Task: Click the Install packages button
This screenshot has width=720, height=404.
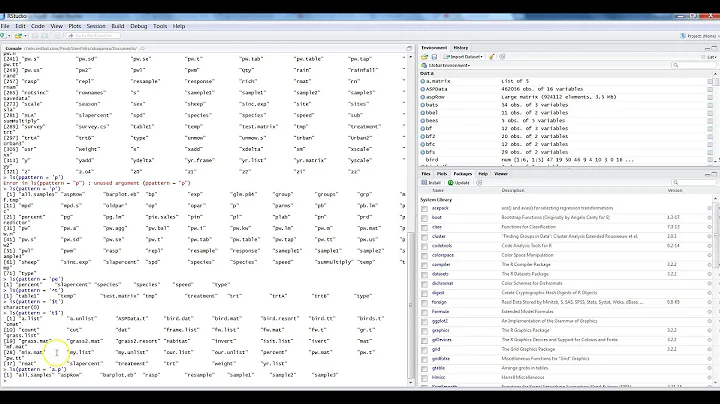Action: click(x=431, y=183)
